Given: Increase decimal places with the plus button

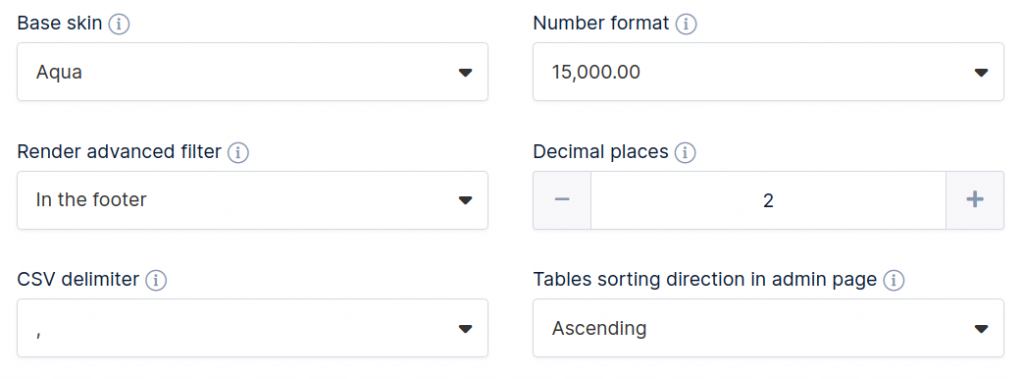Looking at the screenshot, I should (x=974, y=200).
